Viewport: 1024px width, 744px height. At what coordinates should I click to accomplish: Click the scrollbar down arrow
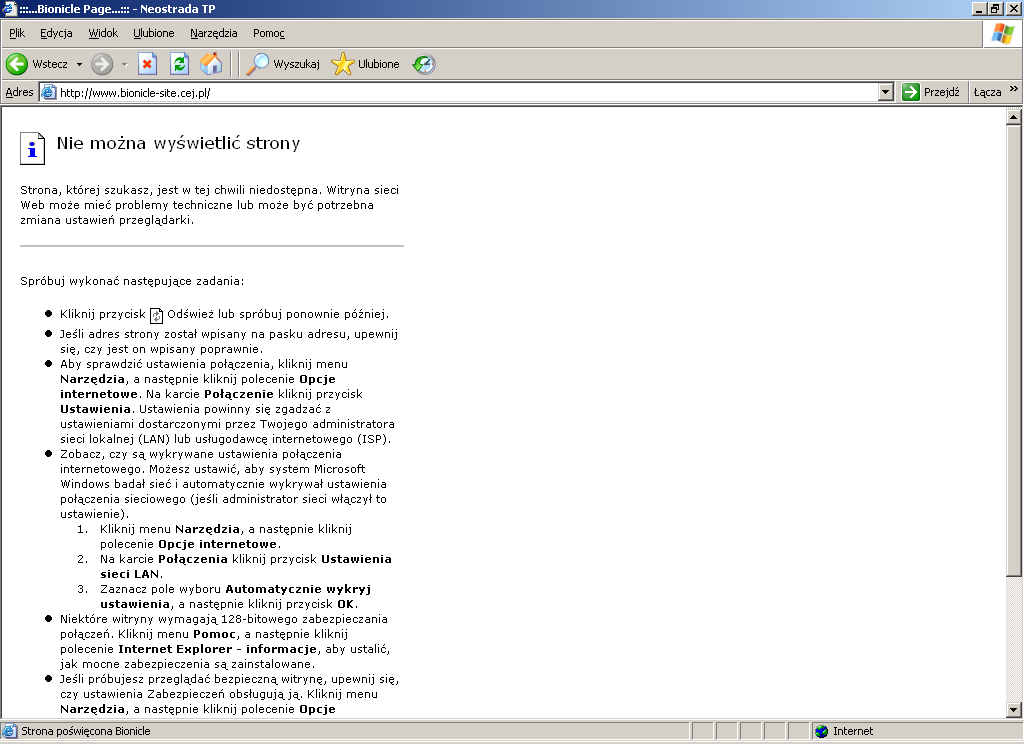point(1013,709)
